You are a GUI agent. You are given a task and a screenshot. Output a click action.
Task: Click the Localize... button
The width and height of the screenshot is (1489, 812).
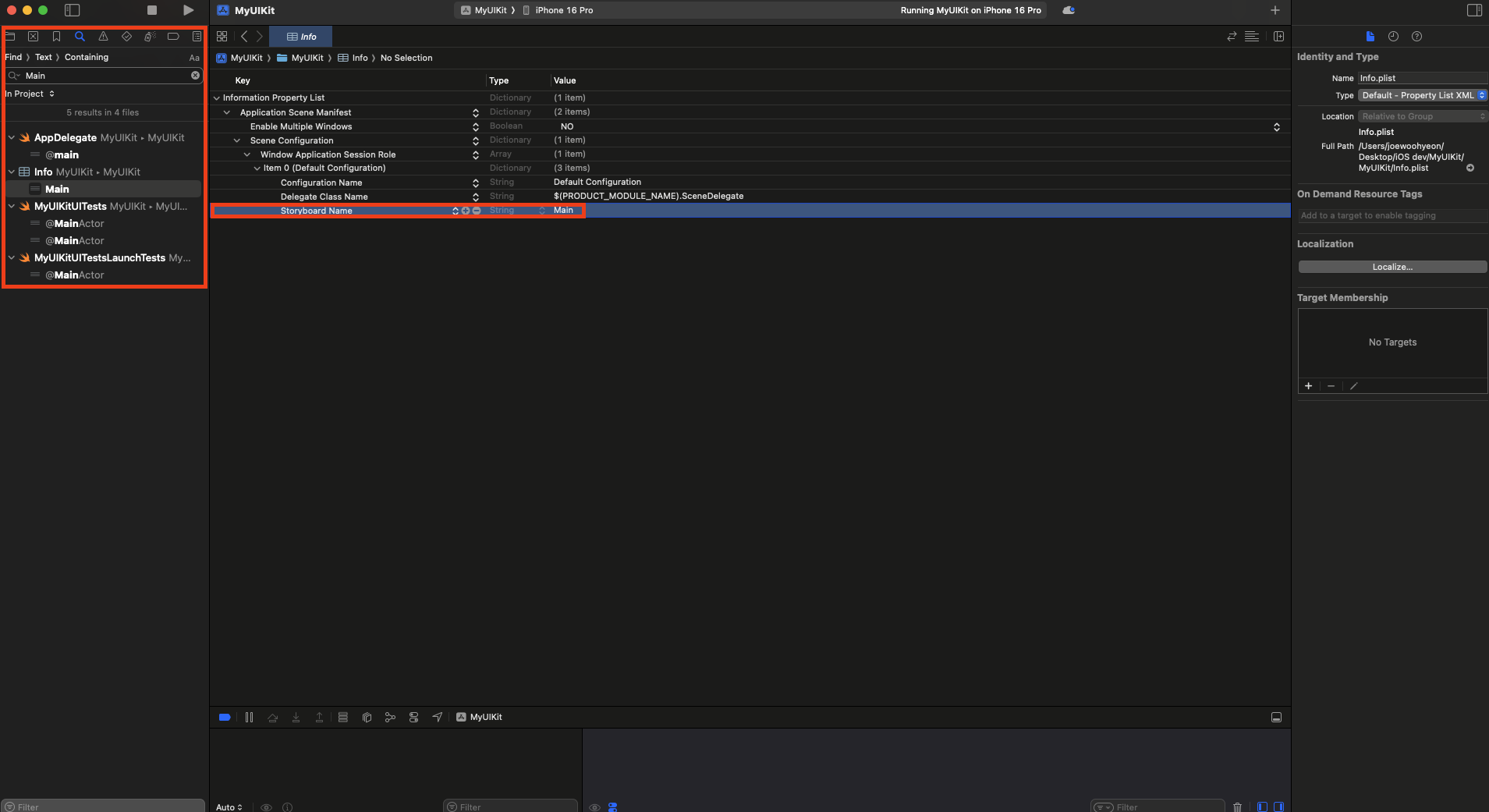click(1393, 268)
